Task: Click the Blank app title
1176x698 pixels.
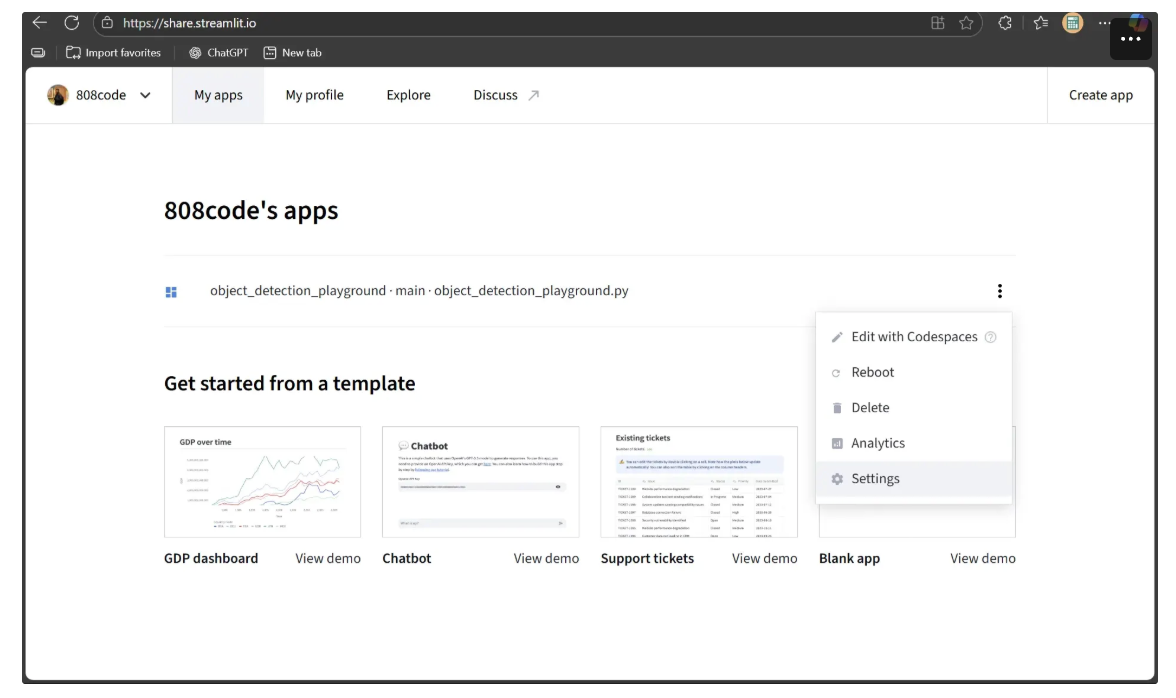Action: point(849,559)
